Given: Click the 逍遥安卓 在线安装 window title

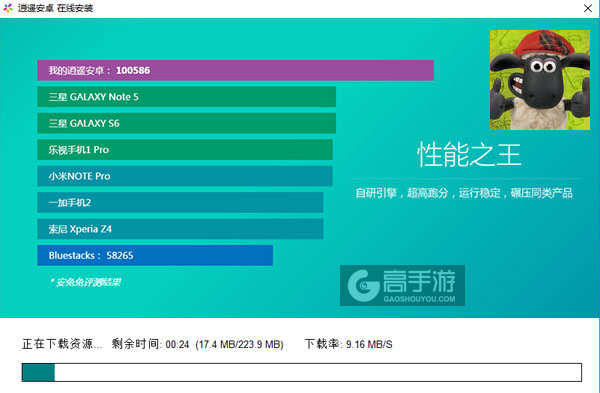Looking at the screenshot, I should 55,8.
